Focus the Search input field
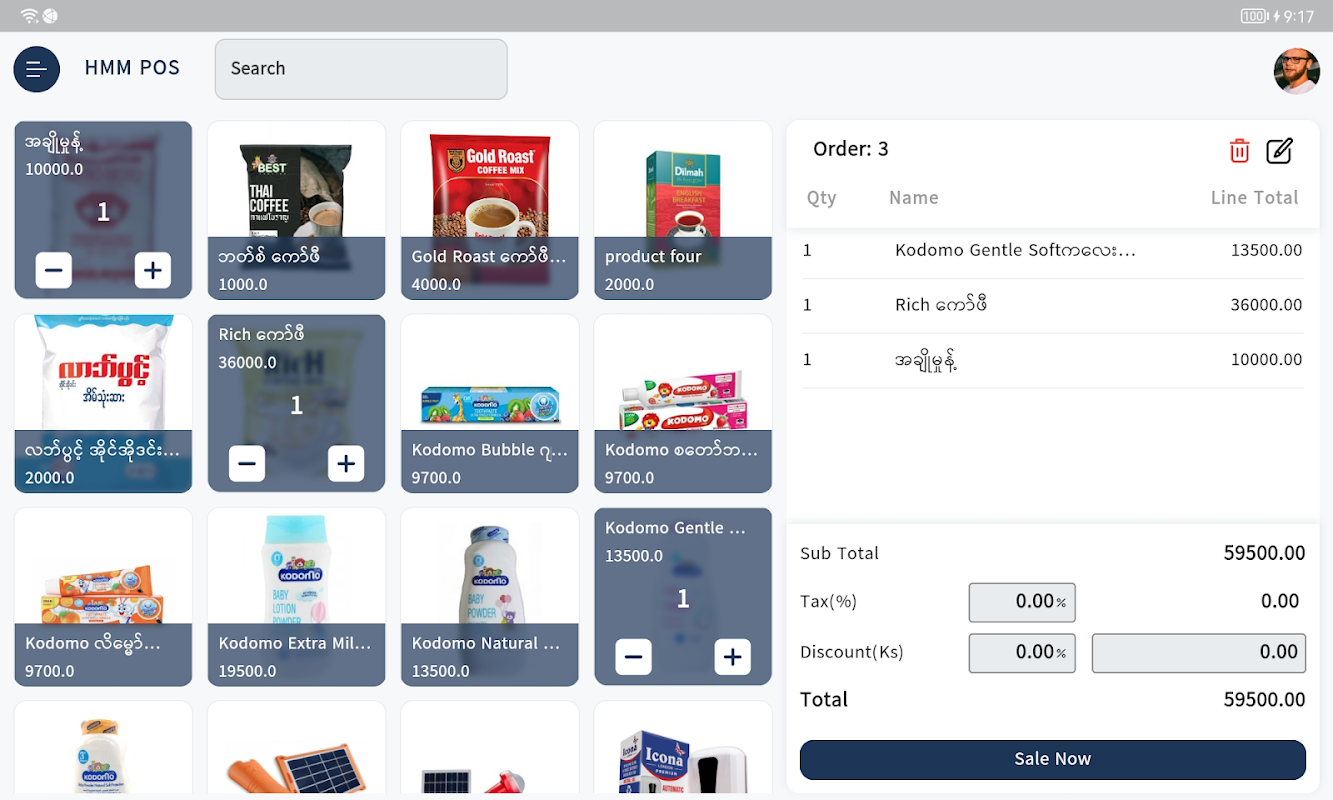This screenshot has height=800, width=1333. click(x=361, y=69)
